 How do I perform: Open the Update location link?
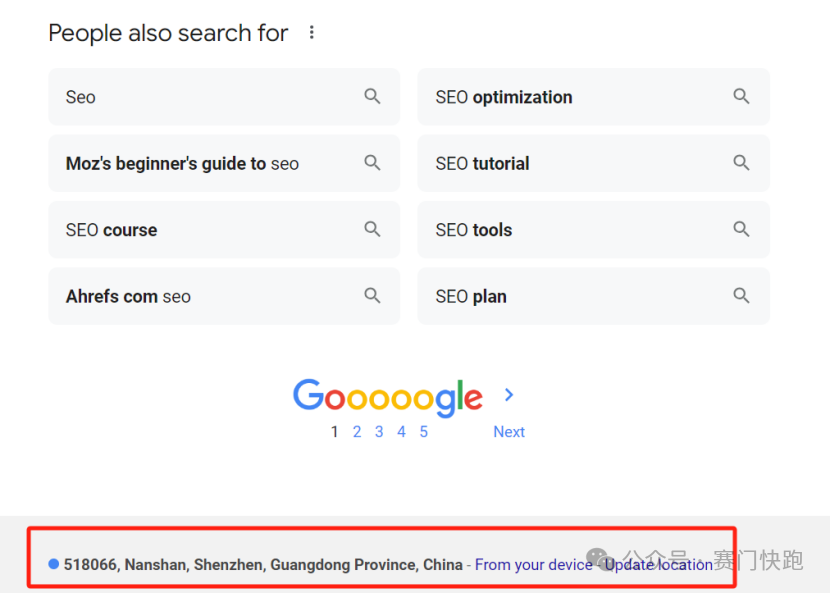coord(659,565)
